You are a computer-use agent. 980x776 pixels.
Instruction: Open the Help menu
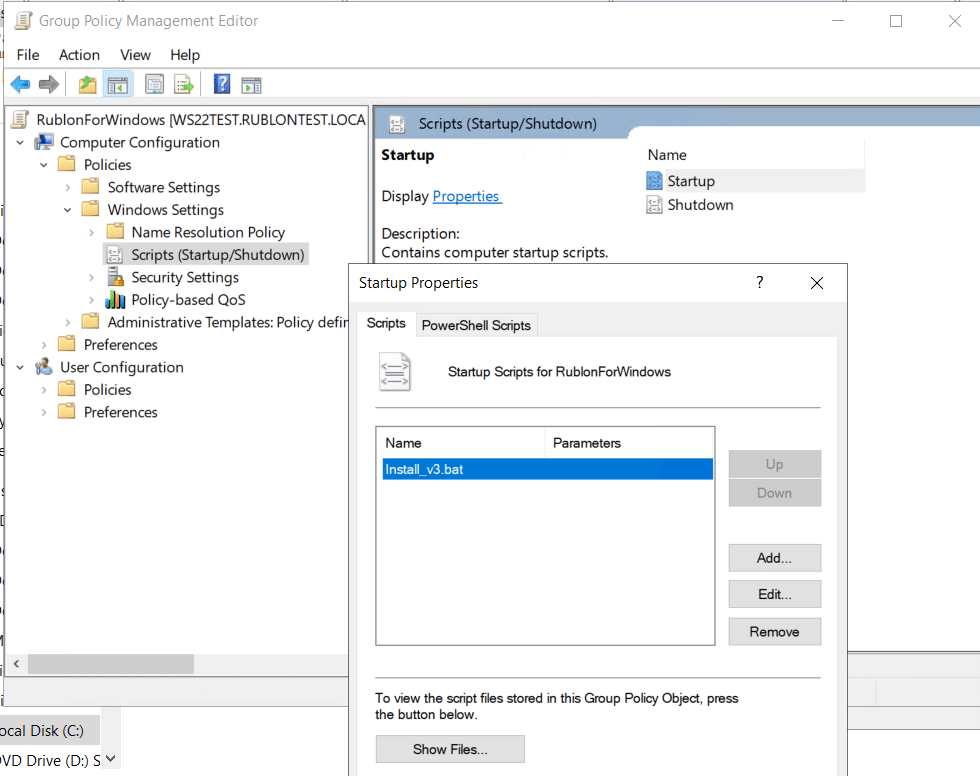click(x=185, y=55)
